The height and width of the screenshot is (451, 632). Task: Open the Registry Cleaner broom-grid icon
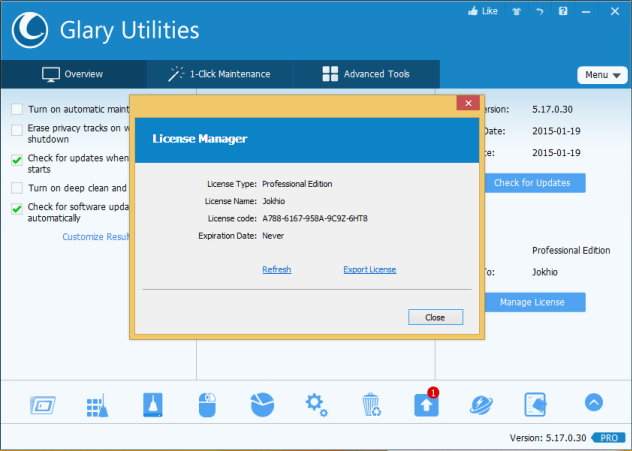click(x=97, y=405)
